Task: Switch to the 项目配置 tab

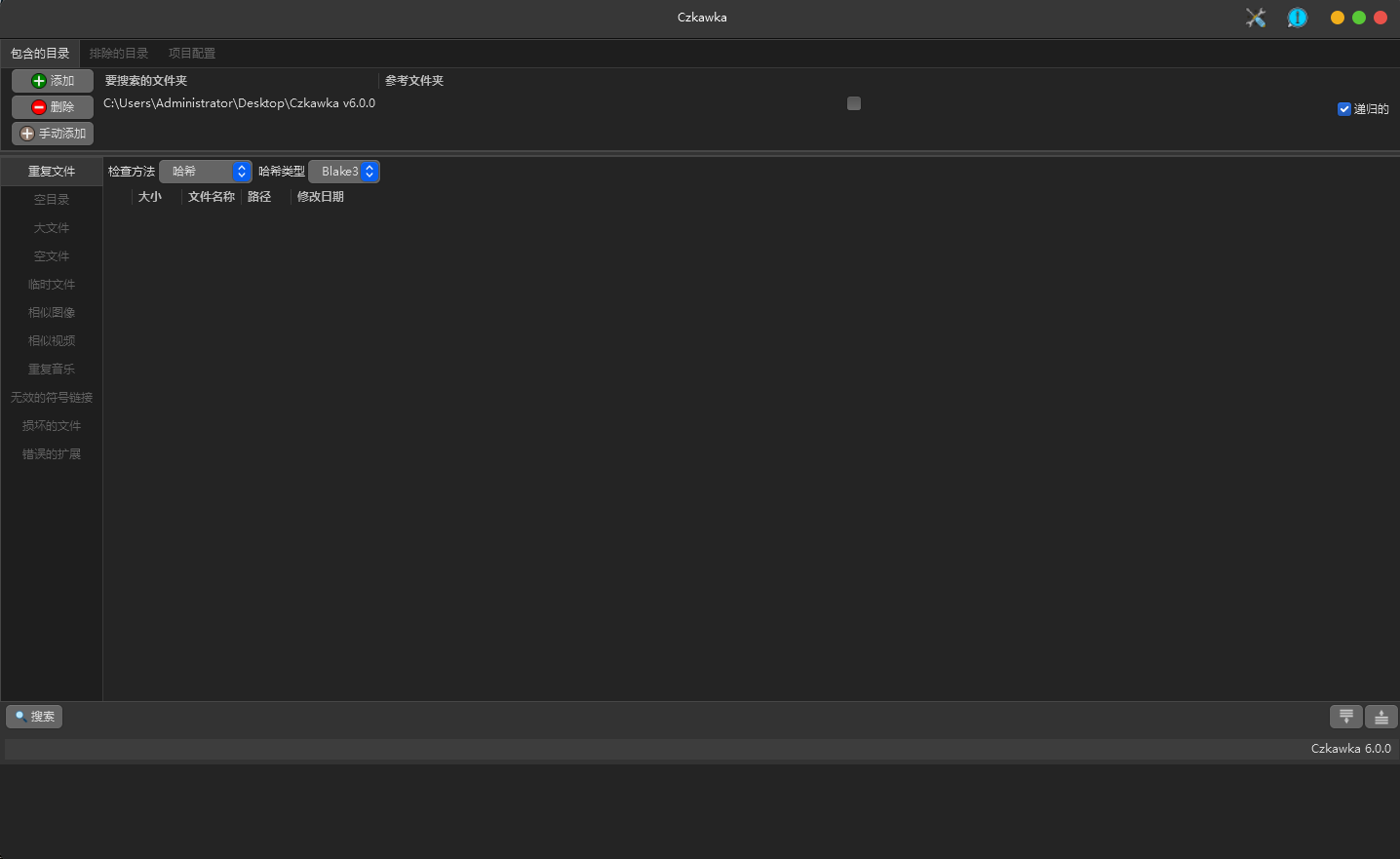Action: [192, 54]
